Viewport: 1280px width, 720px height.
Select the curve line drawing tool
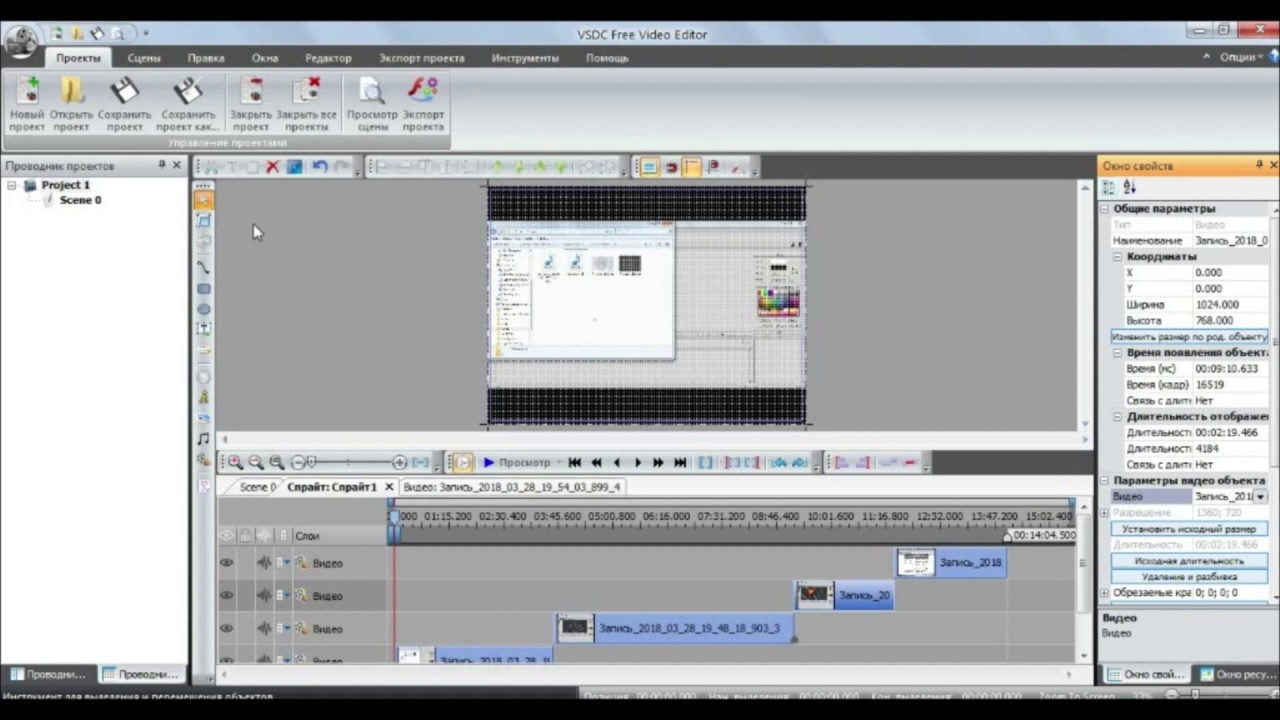pyautogui.click(x=204, y=267)
